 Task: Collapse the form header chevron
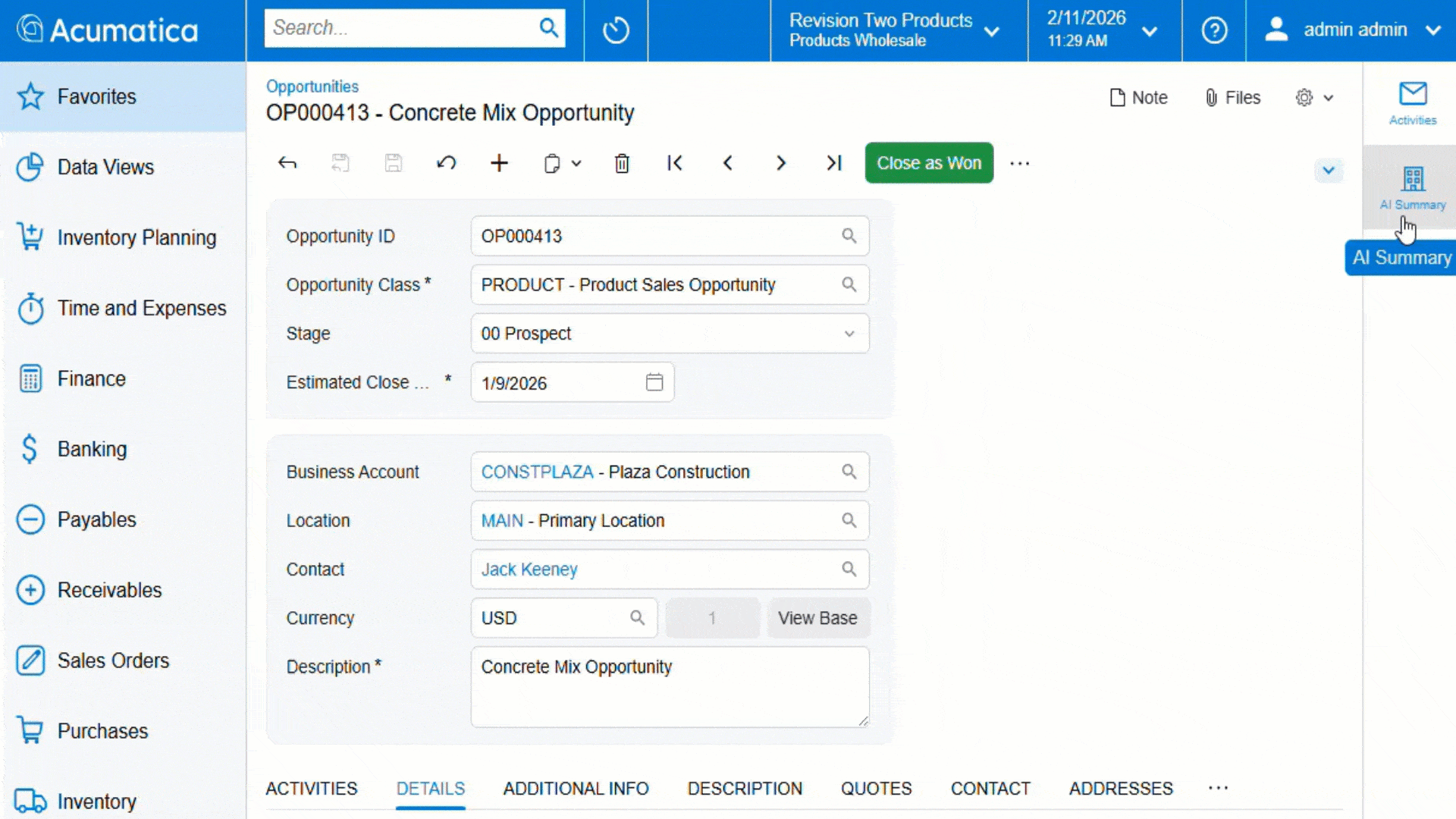(x=1329, y=170)
